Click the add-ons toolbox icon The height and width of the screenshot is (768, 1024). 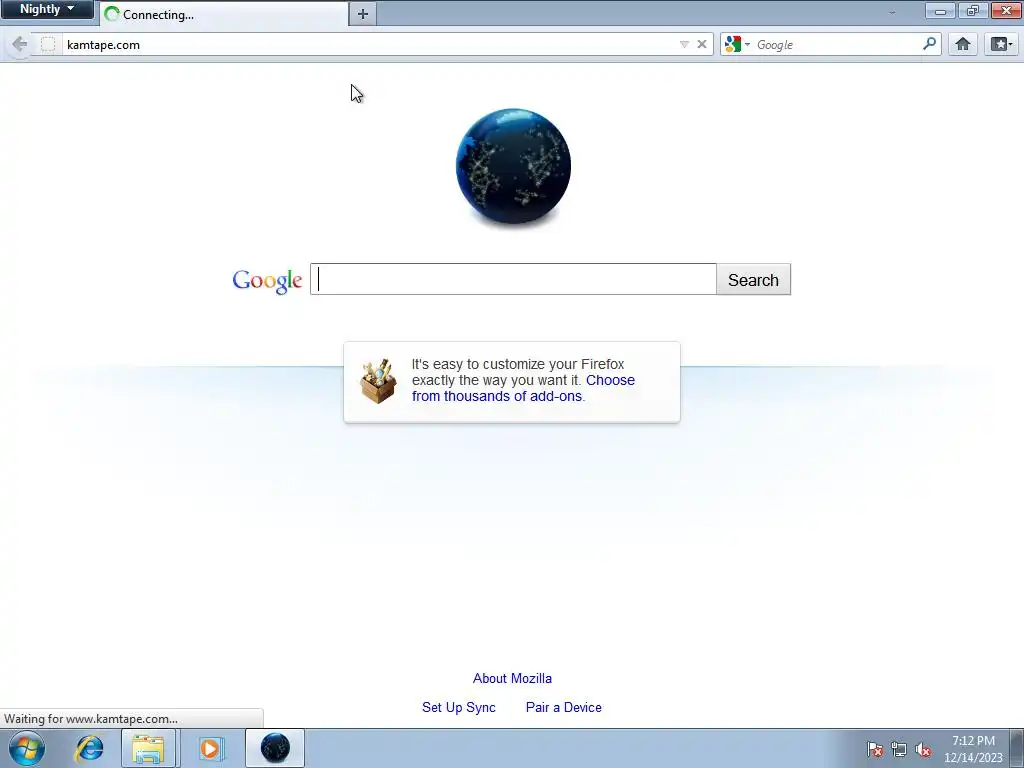click(378, 381)
